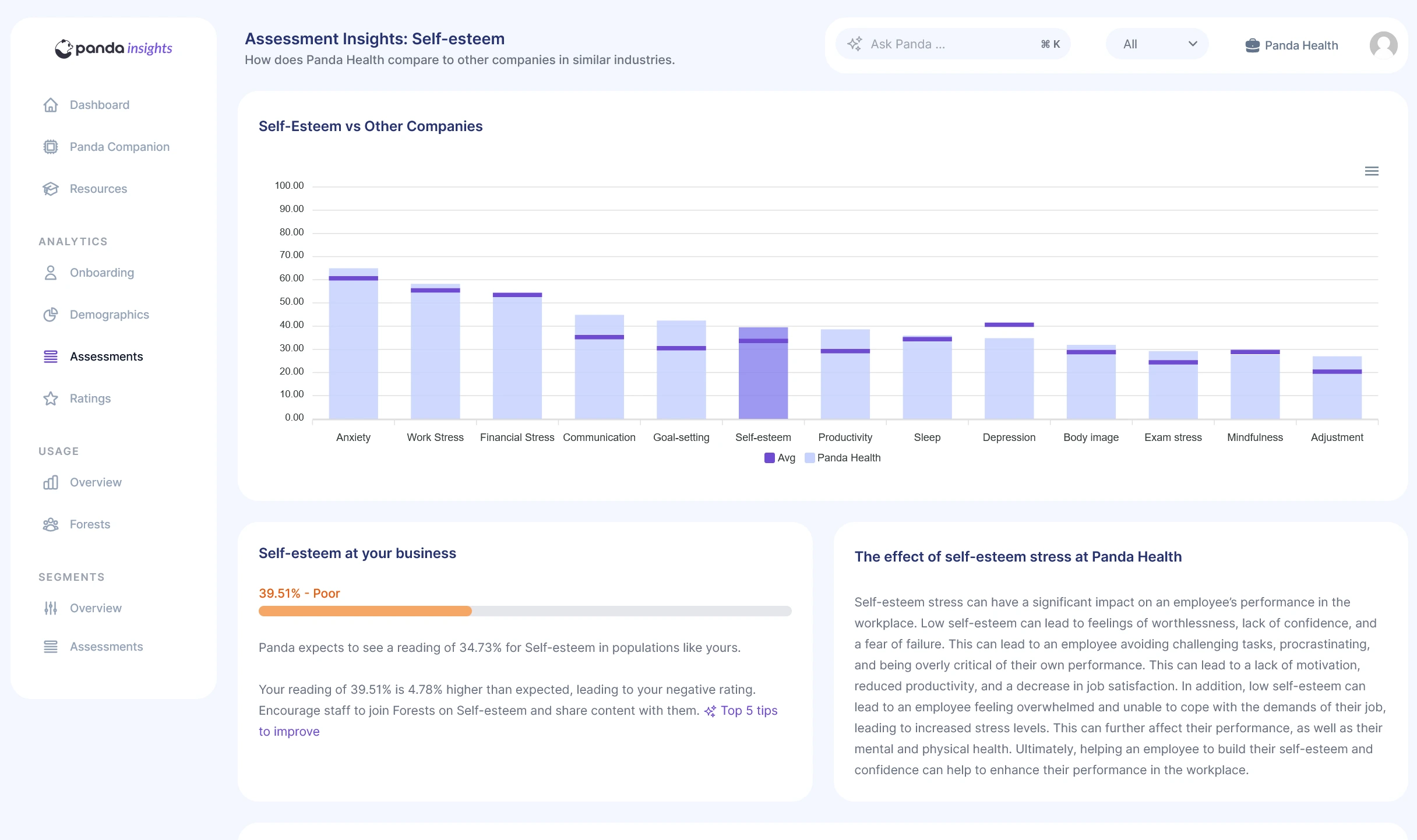This screenshot has width=1417, height=840.
Task: Click the Self-esteem axis label
Action: click(x=763, y=437)
